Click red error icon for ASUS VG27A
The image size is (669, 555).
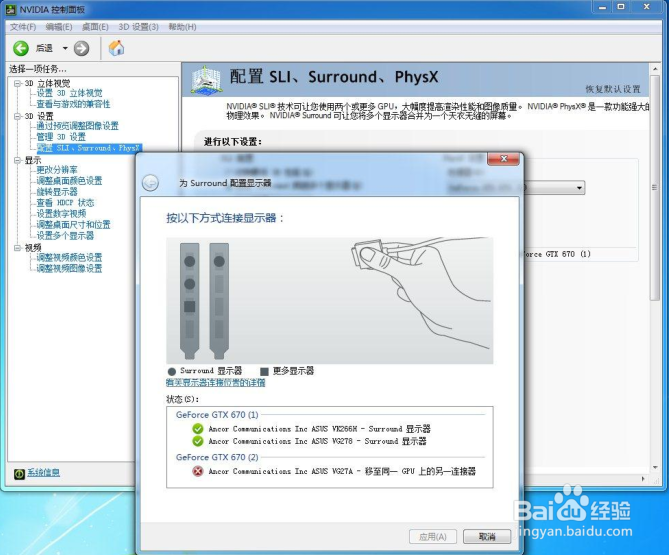[198, 471]
